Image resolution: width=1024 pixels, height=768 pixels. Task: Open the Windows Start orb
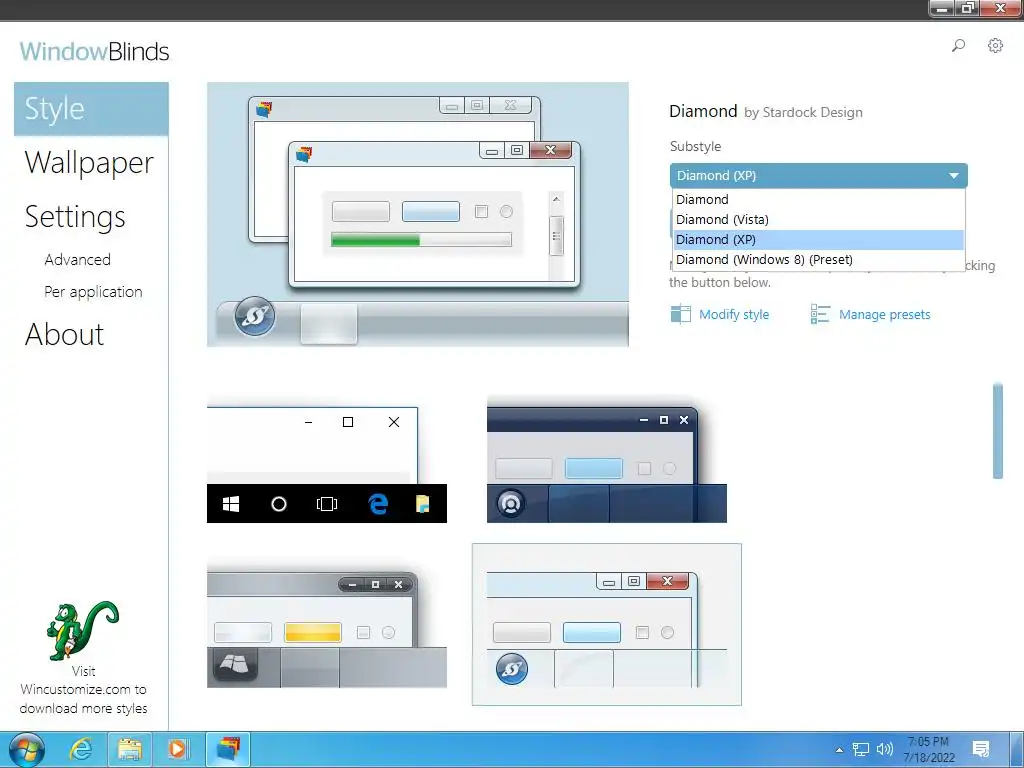pos(27,750)
